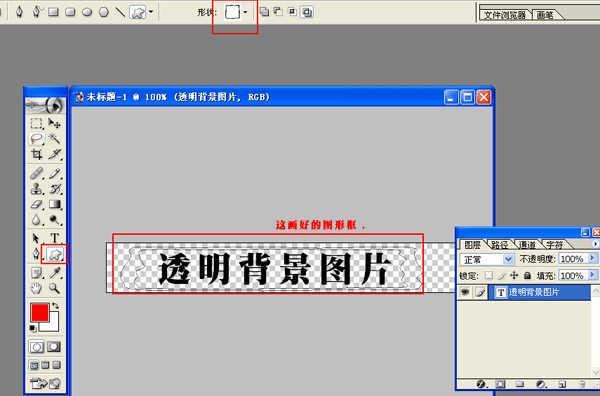Select the Clone Stamp tool
The image size is (600, 396).
tap(36, 189)
